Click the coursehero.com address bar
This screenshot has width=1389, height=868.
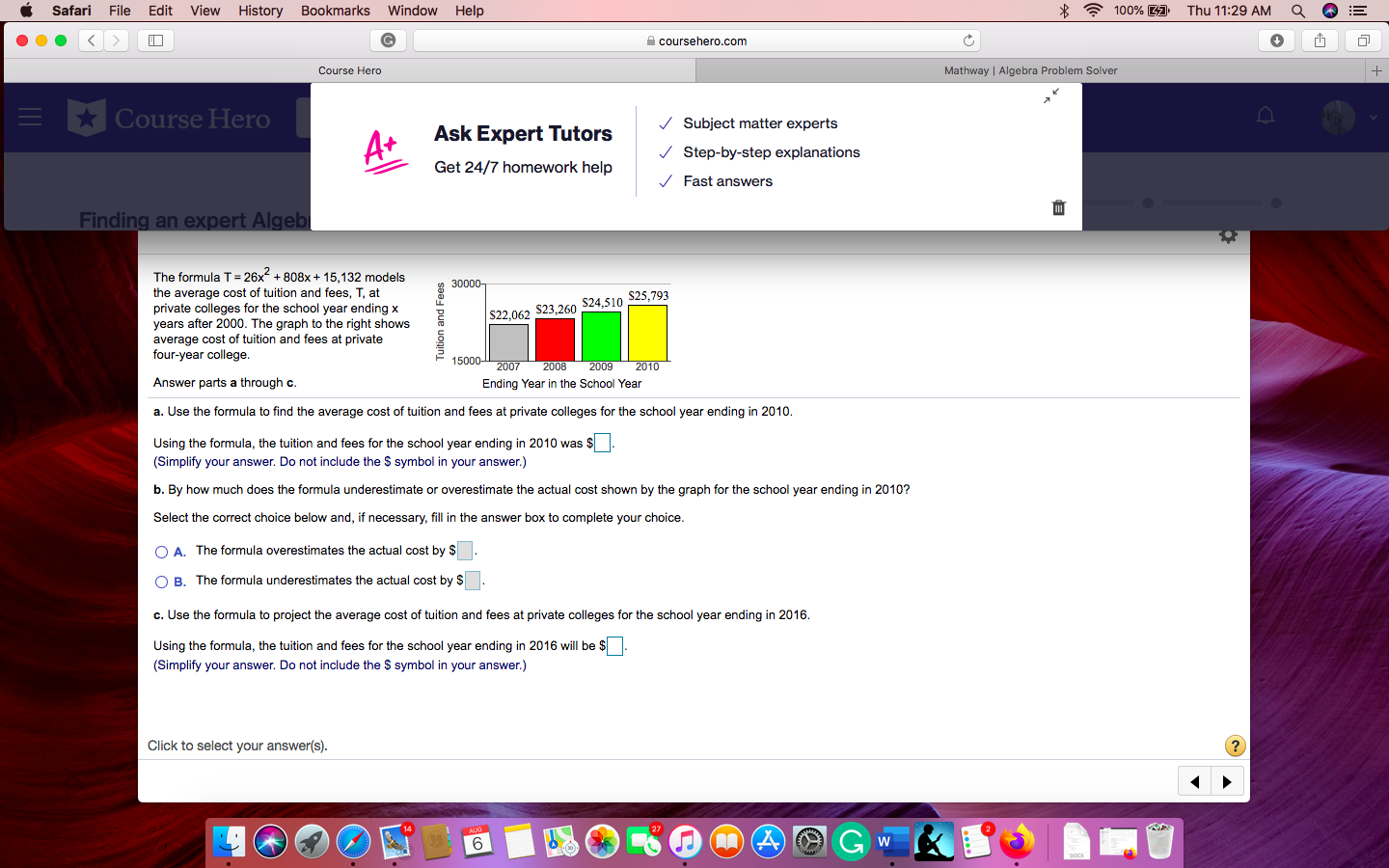click(x=696, y=41)
